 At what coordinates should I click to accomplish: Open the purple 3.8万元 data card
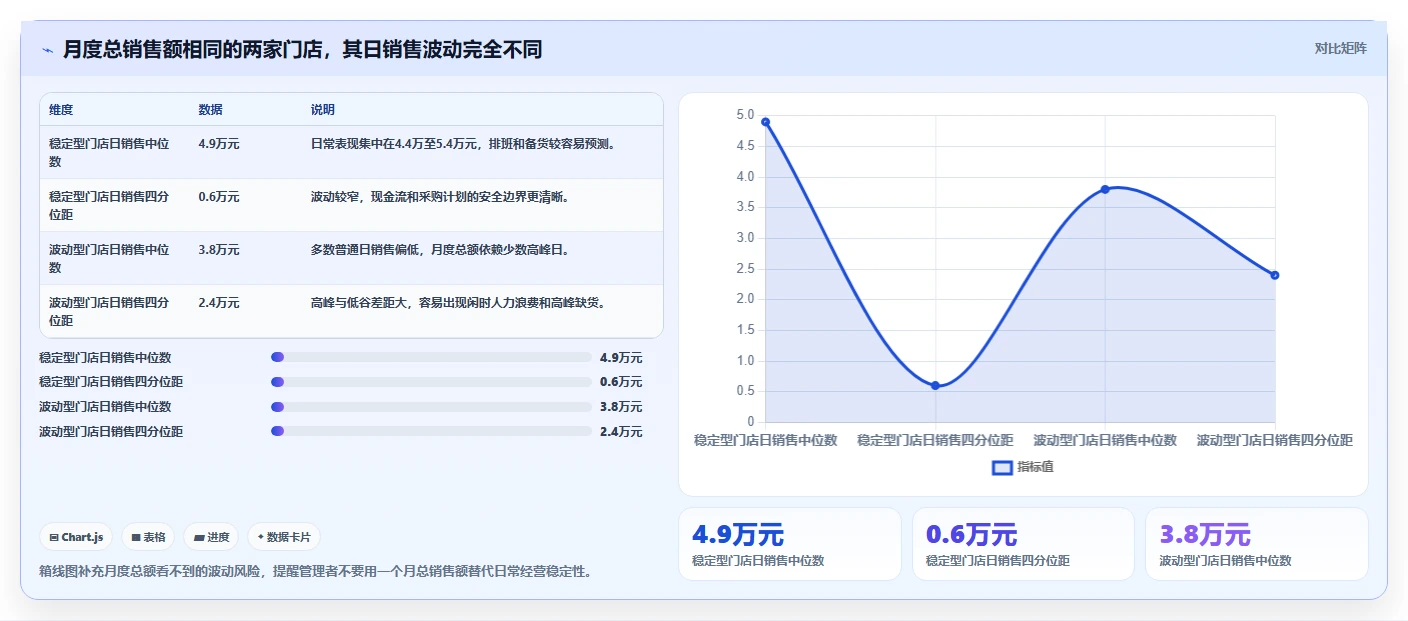point(1256,544)
